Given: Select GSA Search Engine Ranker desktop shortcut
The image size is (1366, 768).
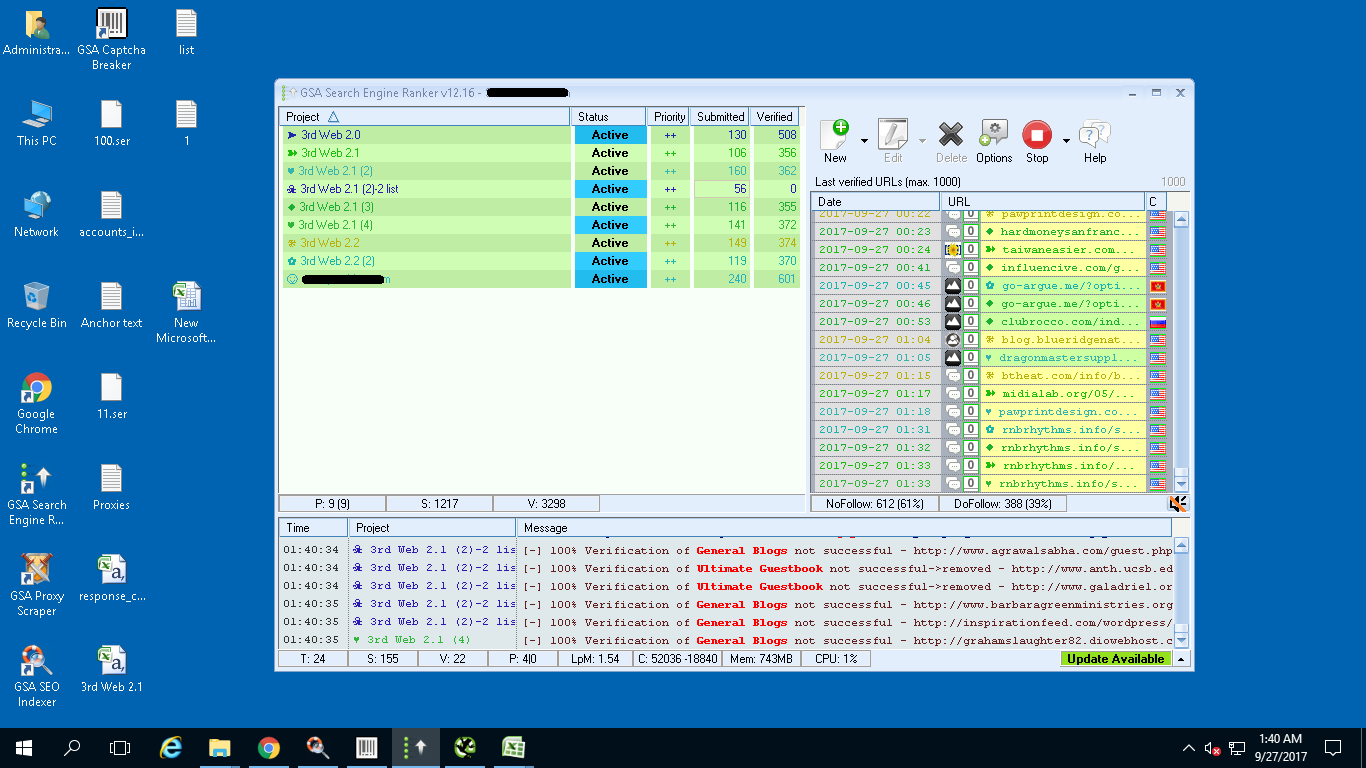Looking at the screenshot, I should pyautogui.click(x=37, y=494).
